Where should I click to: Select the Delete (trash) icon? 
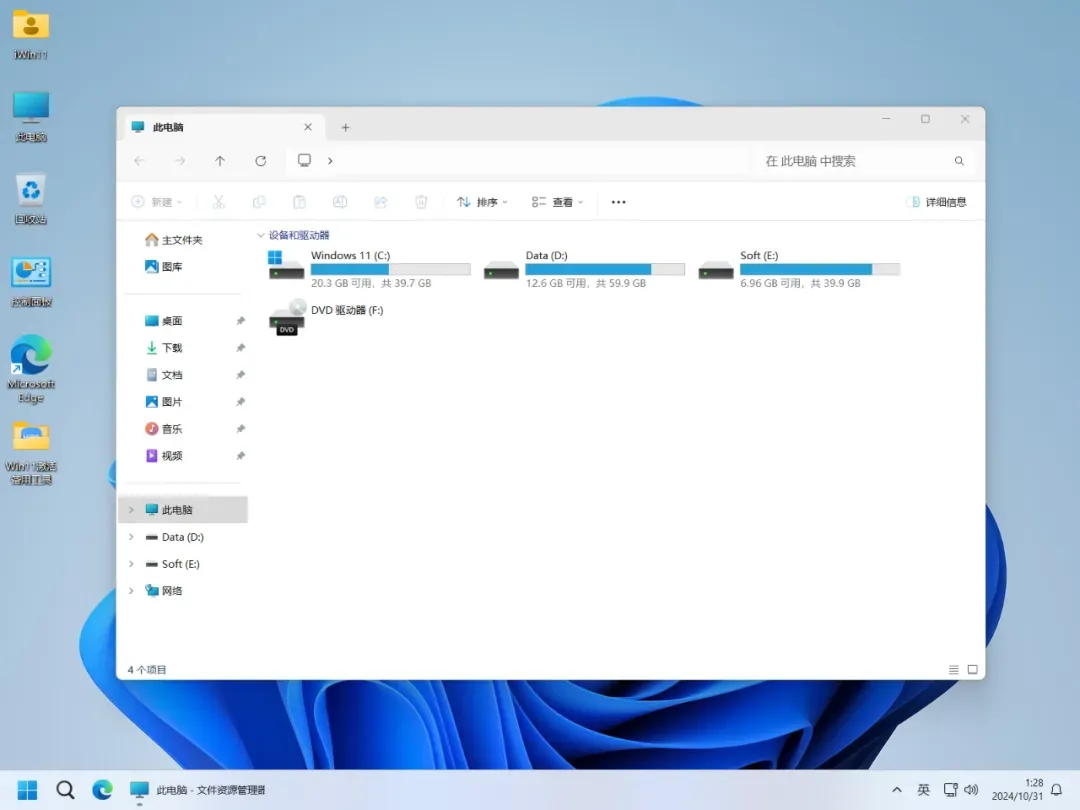point(421,202)
